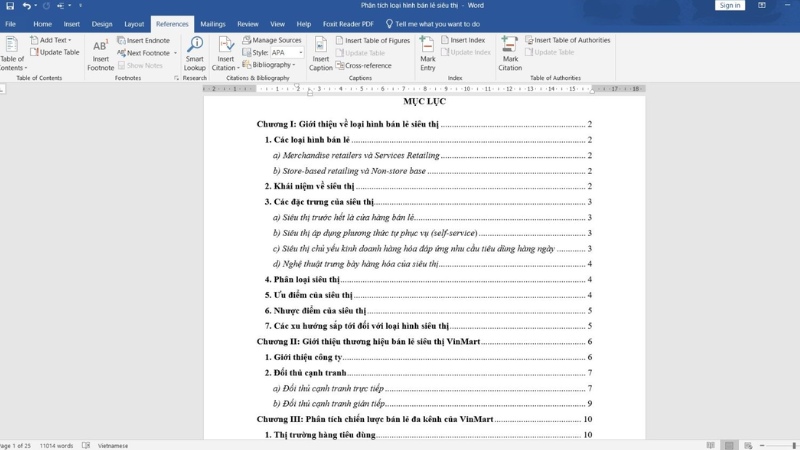Save the document using the Quick Access icon

click(x=26, y=6)
